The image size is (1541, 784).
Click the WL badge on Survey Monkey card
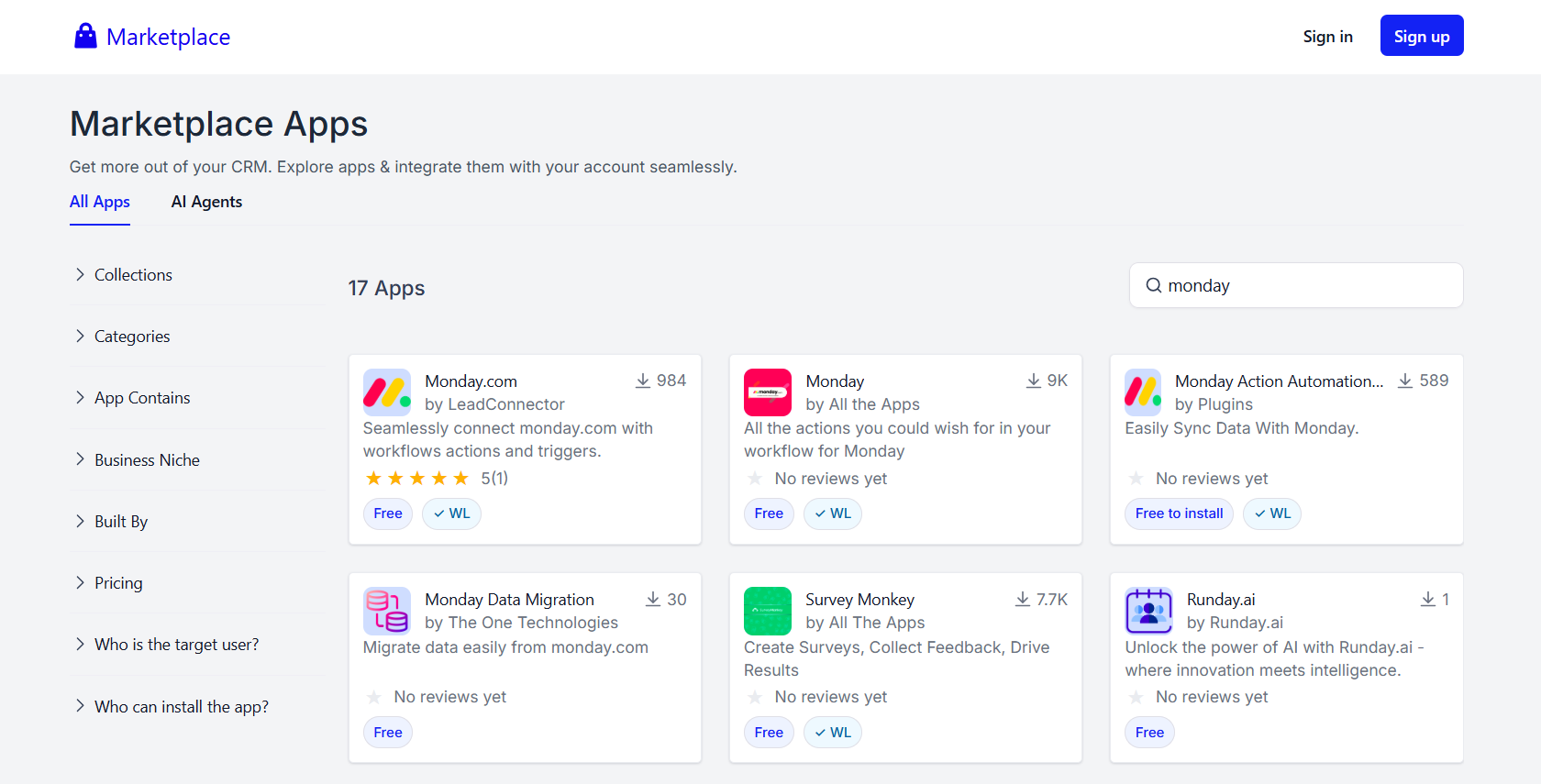(833, 733)
